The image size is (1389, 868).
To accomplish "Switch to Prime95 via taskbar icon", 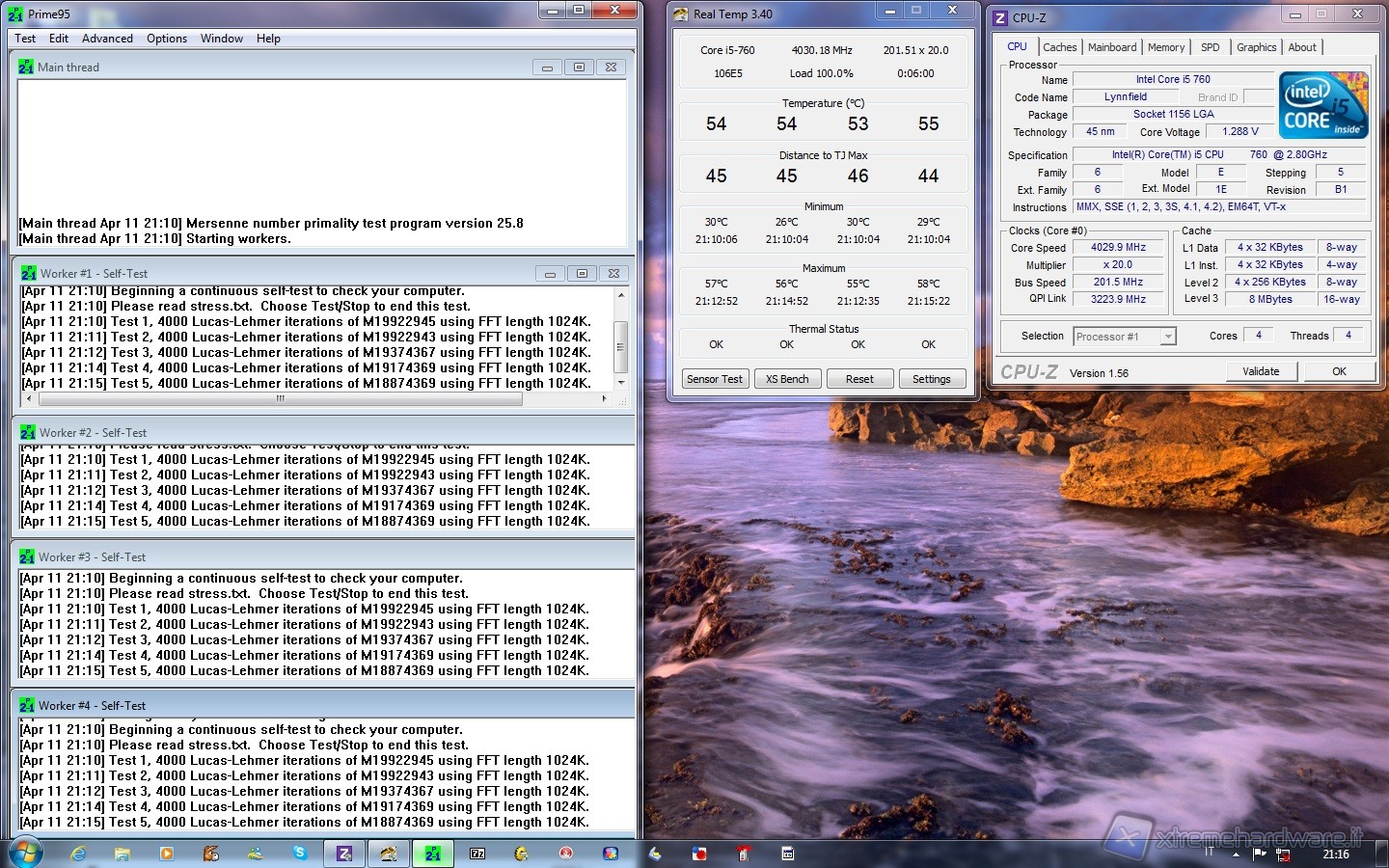I will (433, 854).
